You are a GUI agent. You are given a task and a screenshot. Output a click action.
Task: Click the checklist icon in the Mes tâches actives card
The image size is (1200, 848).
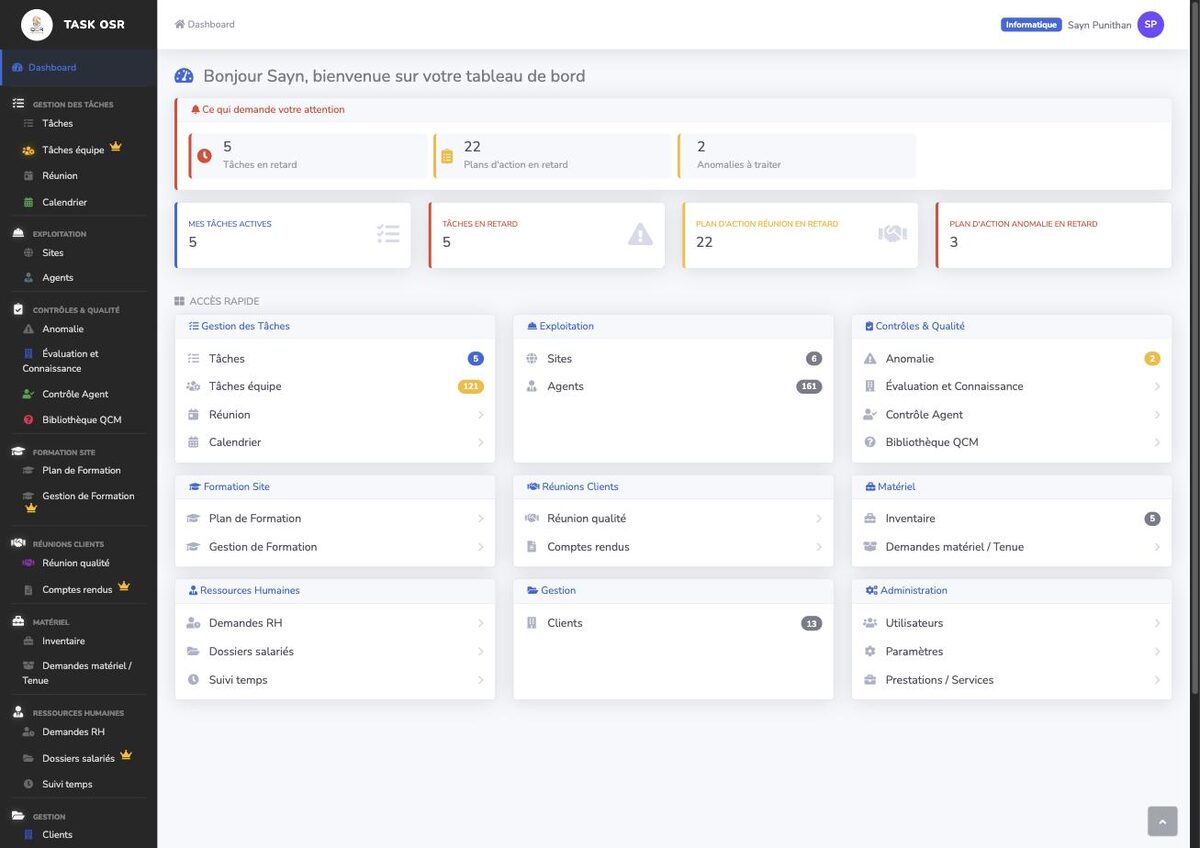coord(388,234)
